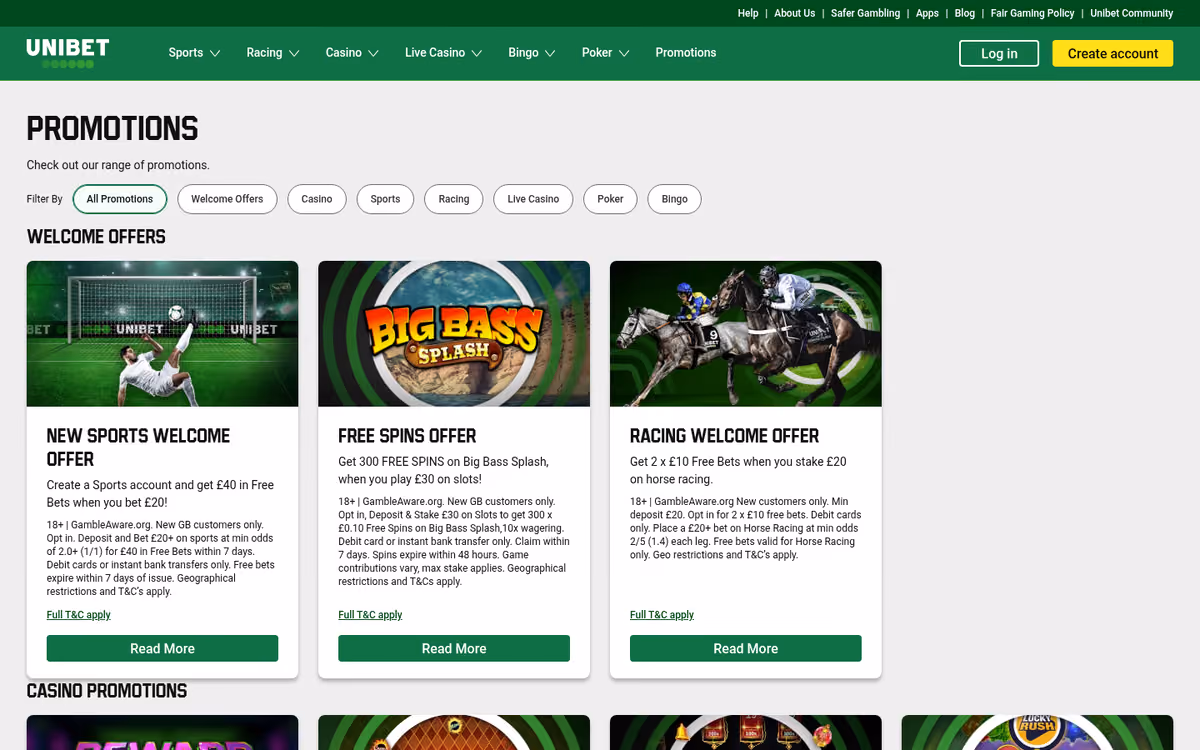The width and height of the screenshot is (1200, 750).
Task: Filter promotions by Casino
Action: [317, 199]
